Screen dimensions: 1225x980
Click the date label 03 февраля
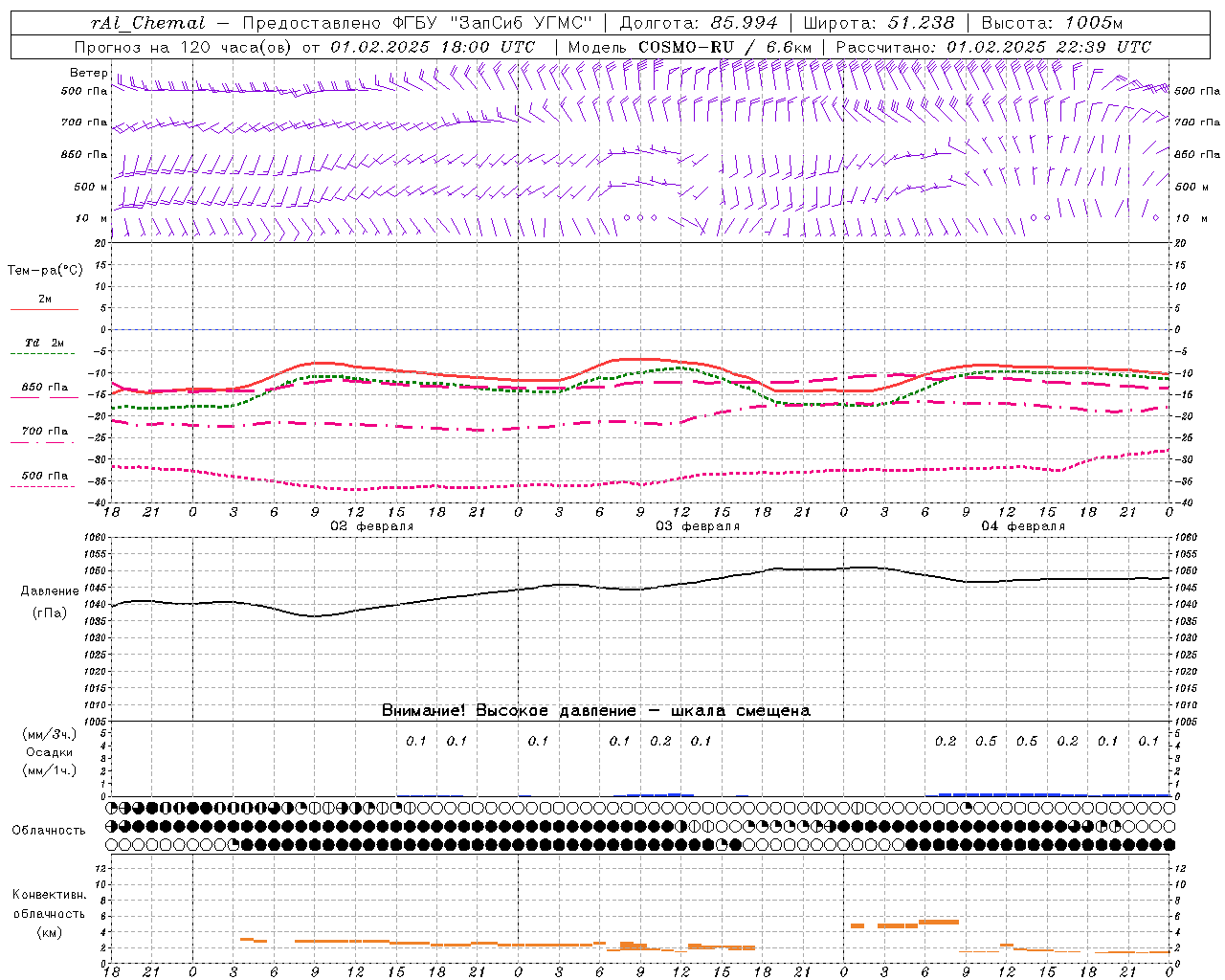[x=698, y=526]
